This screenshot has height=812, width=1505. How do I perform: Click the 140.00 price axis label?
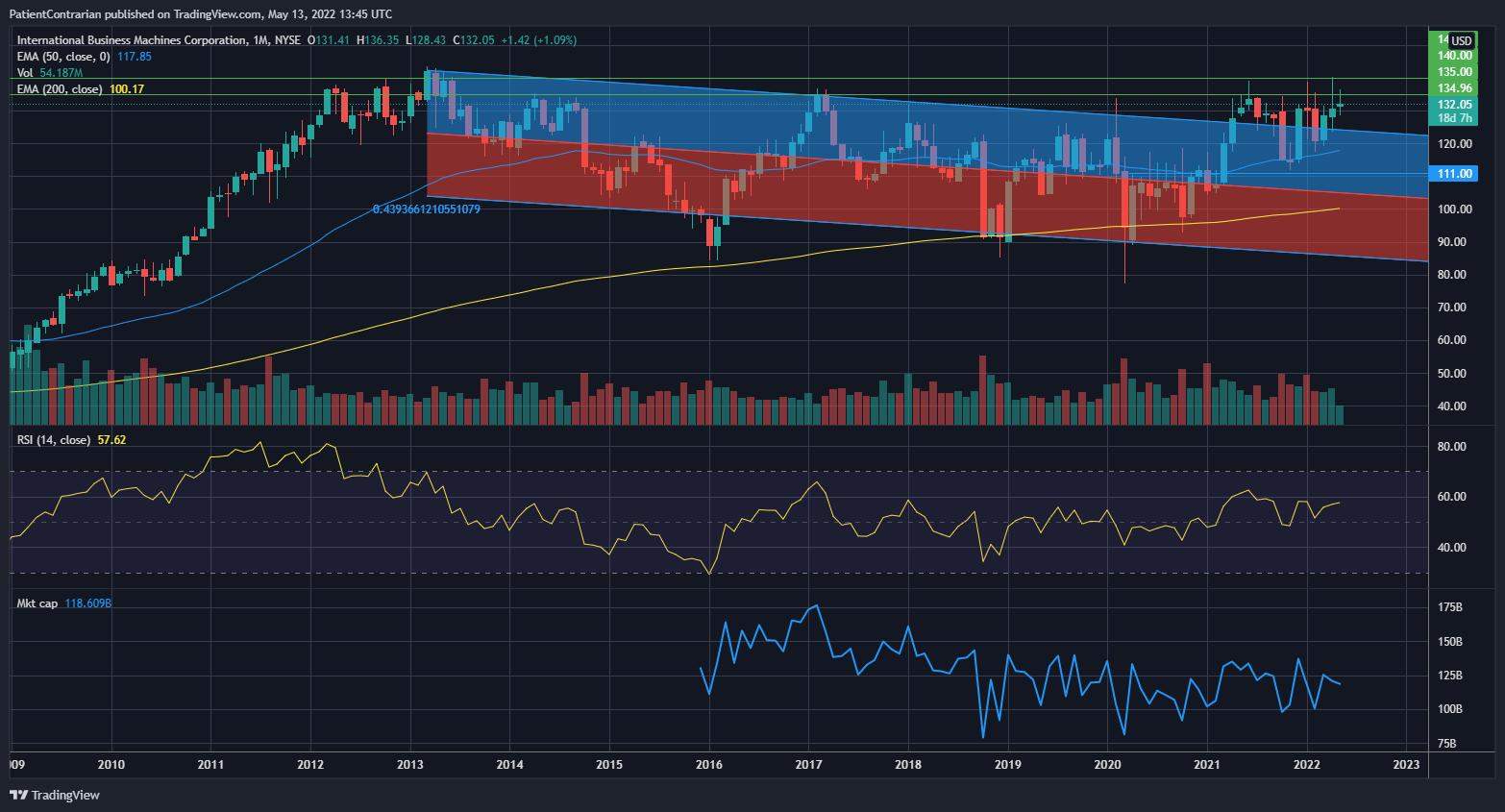coord(1455,56)
